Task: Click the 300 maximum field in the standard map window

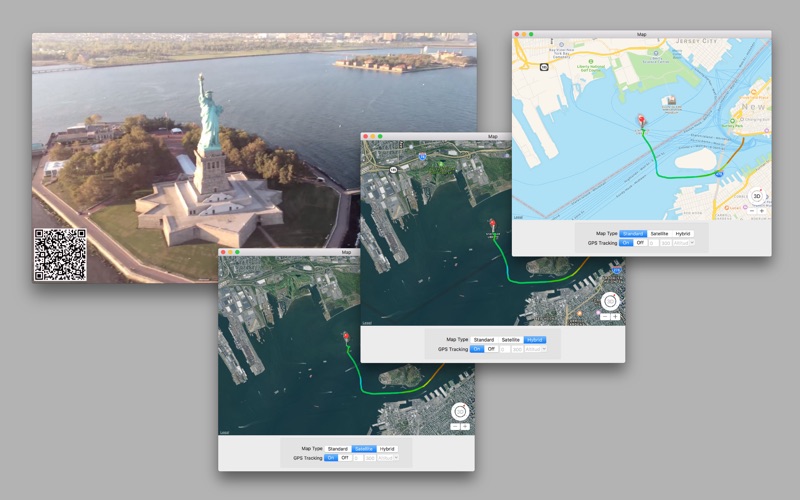Action: 666,243
